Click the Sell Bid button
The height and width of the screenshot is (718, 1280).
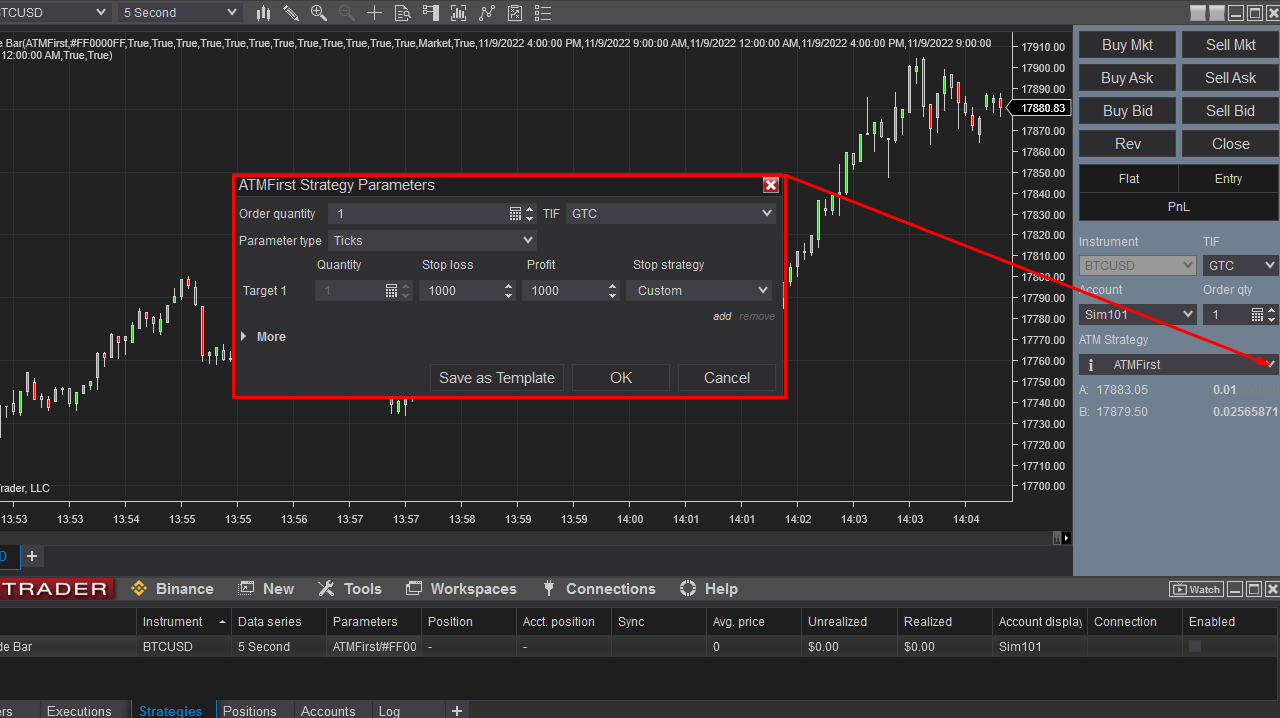[x=1230, y=111]
